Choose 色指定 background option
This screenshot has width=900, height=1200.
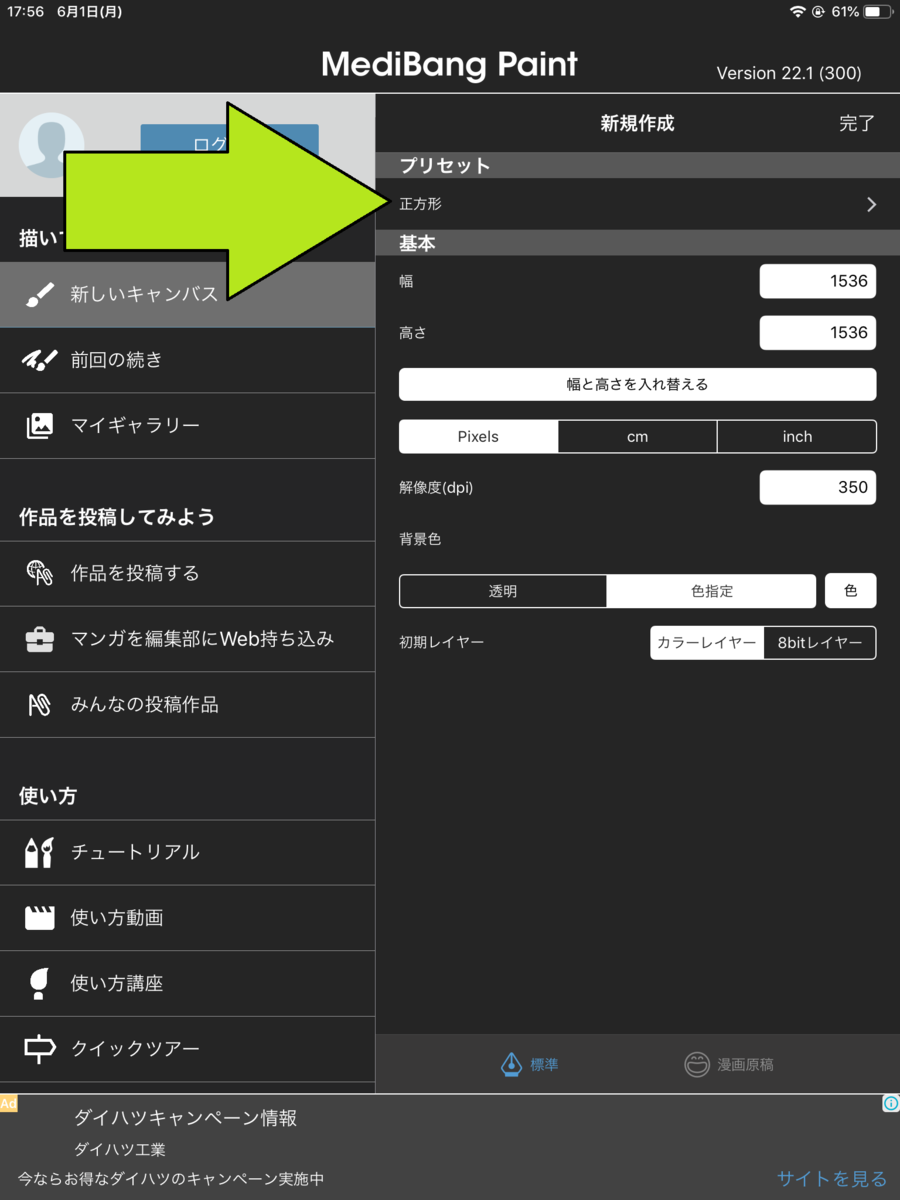pos(712,591)
